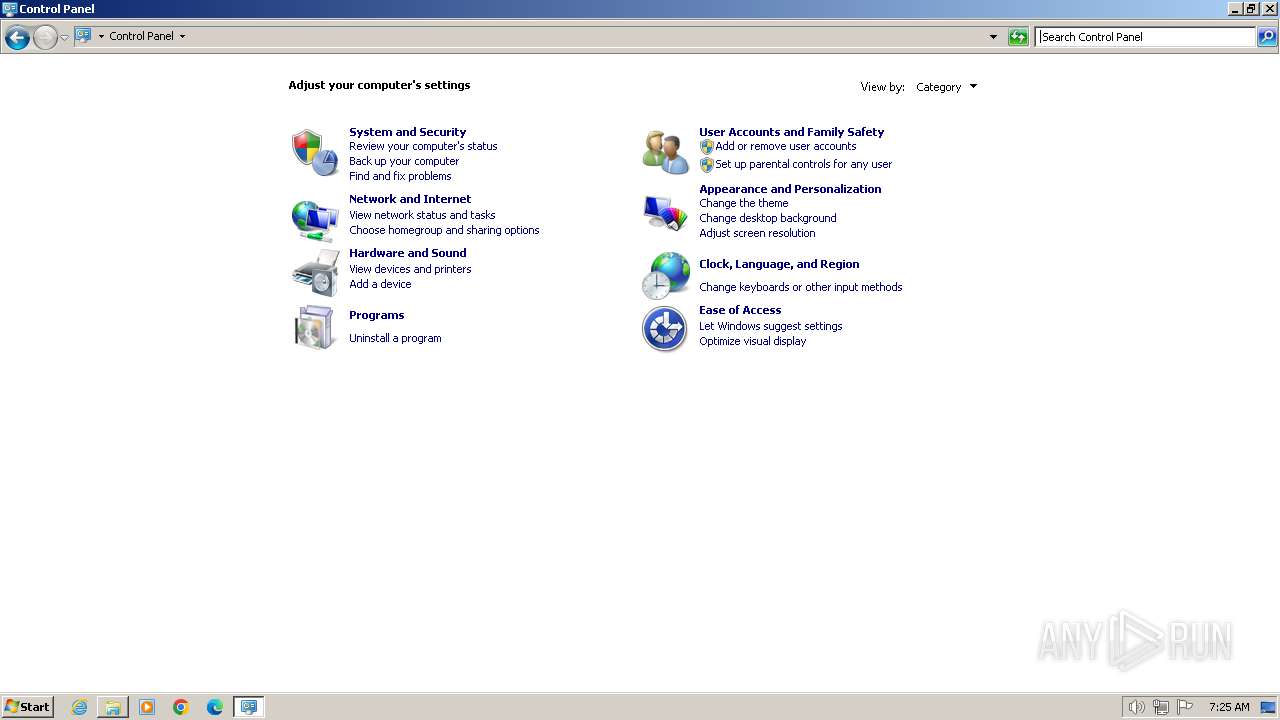The height and width of the screenshot is (720, 1280).
Task: Click Review your computer's status
Action: coord(423,146)
